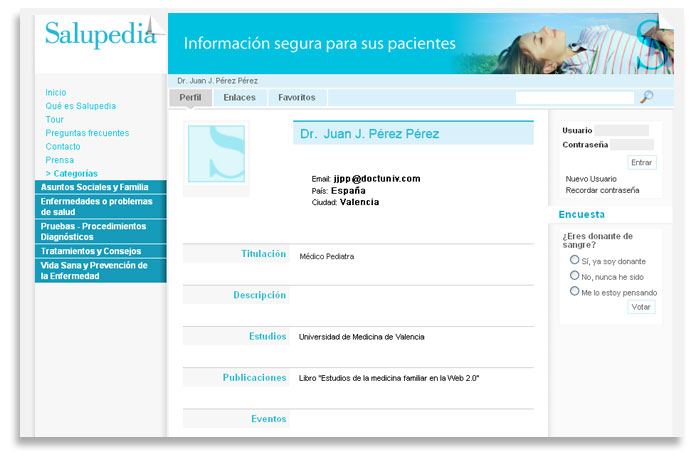Viewport: 700px width, 458px height.
Task: Click the publication book title text
Action: click(x=389, y=378)
